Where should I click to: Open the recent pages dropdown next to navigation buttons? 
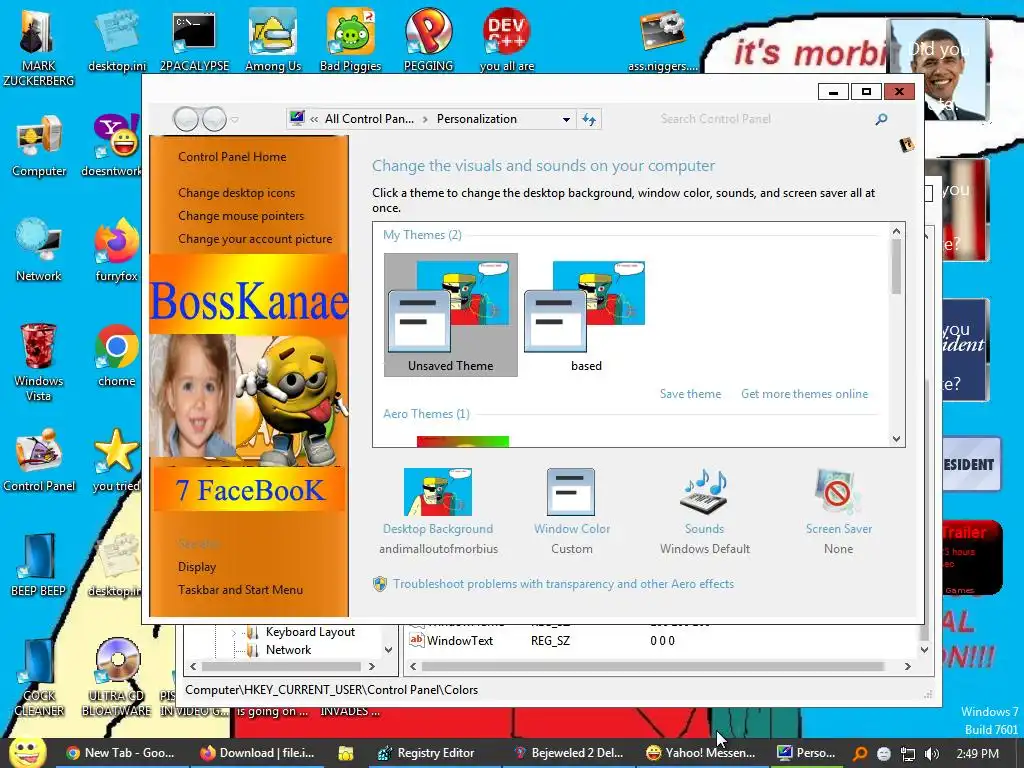(234, 120)
